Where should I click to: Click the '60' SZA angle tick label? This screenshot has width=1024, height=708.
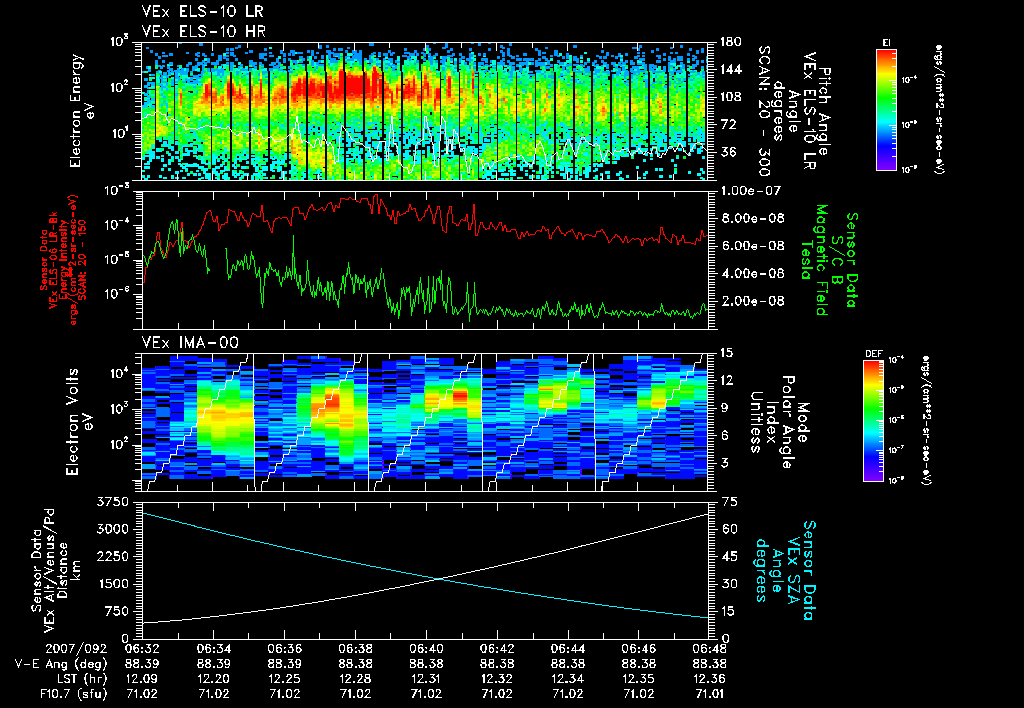point(729,529)
